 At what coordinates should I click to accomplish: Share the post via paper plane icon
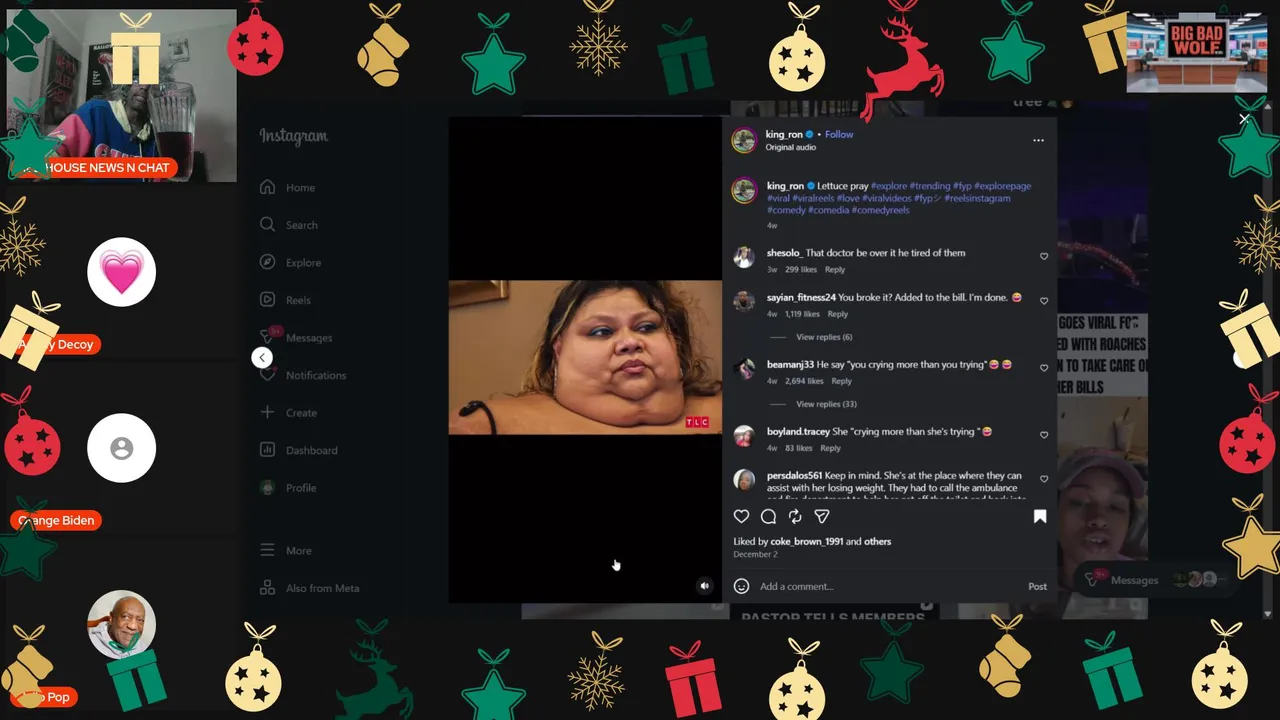(x=822, y=517)
